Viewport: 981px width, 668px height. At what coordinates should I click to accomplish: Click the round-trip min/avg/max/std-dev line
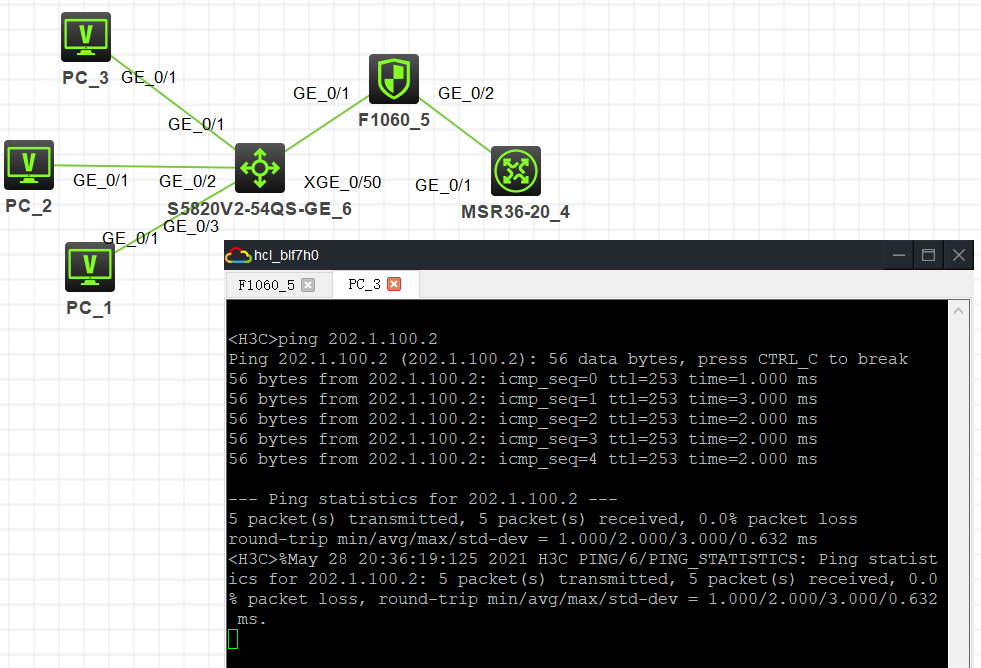(x=523, y=539)
